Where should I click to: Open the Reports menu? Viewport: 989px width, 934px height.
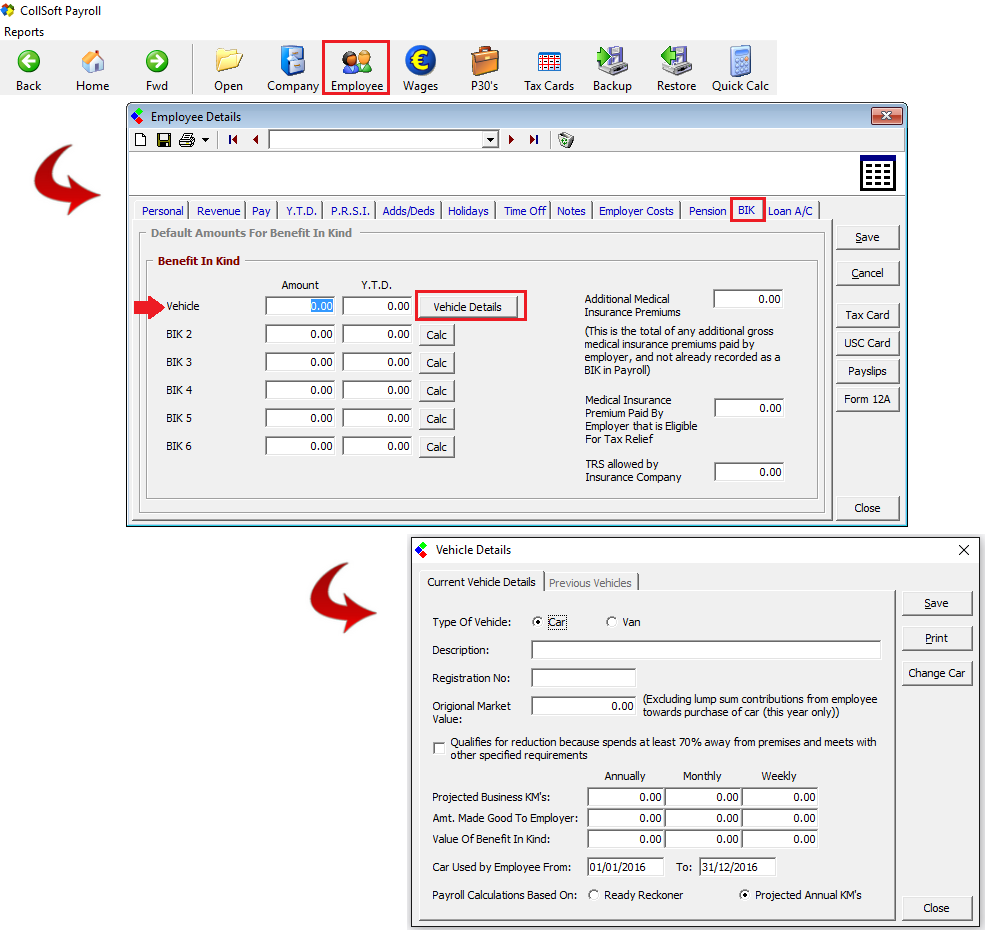(x=25, y=32)
